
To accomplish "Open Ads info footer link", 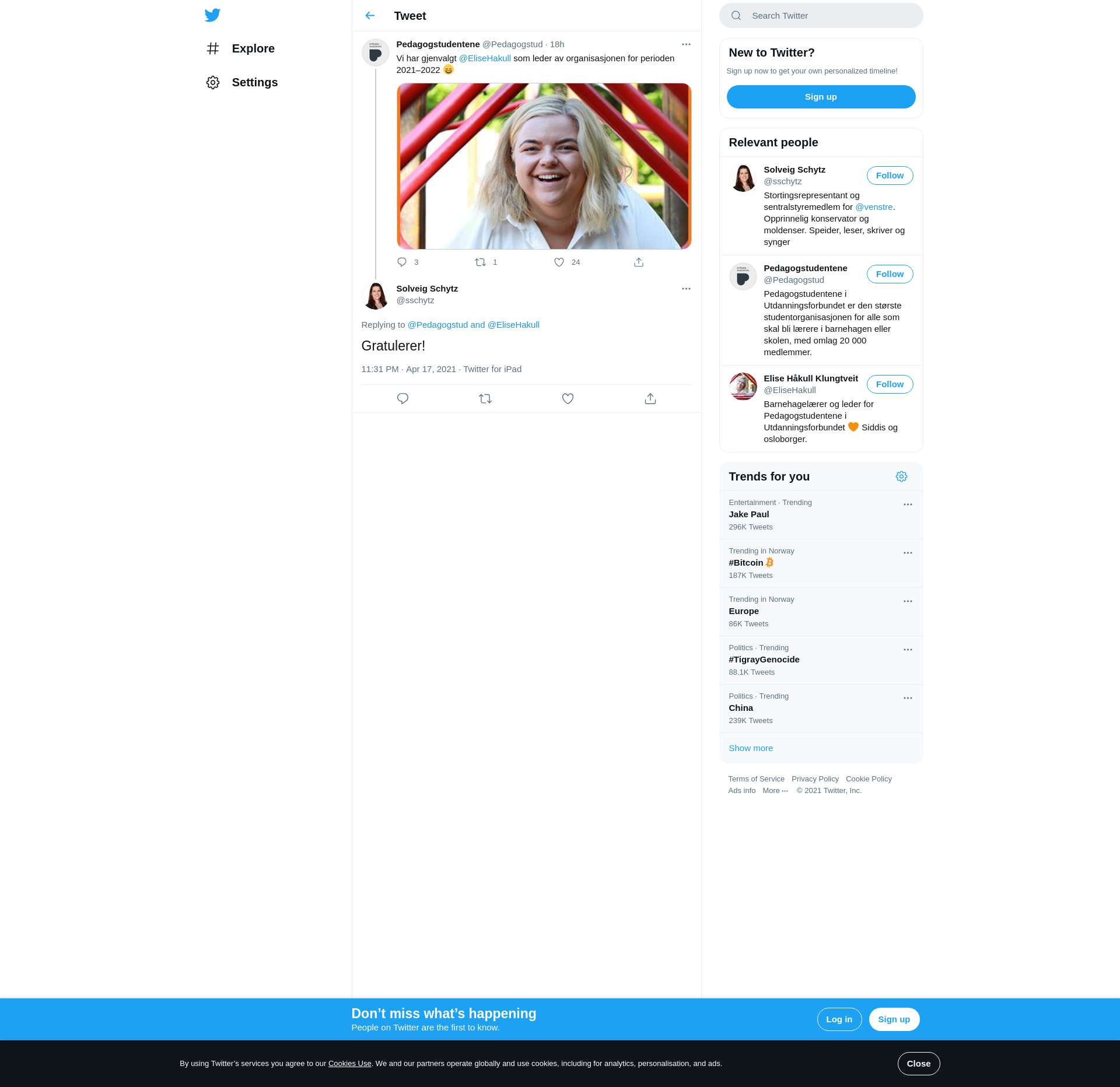I will pos(741,791).
